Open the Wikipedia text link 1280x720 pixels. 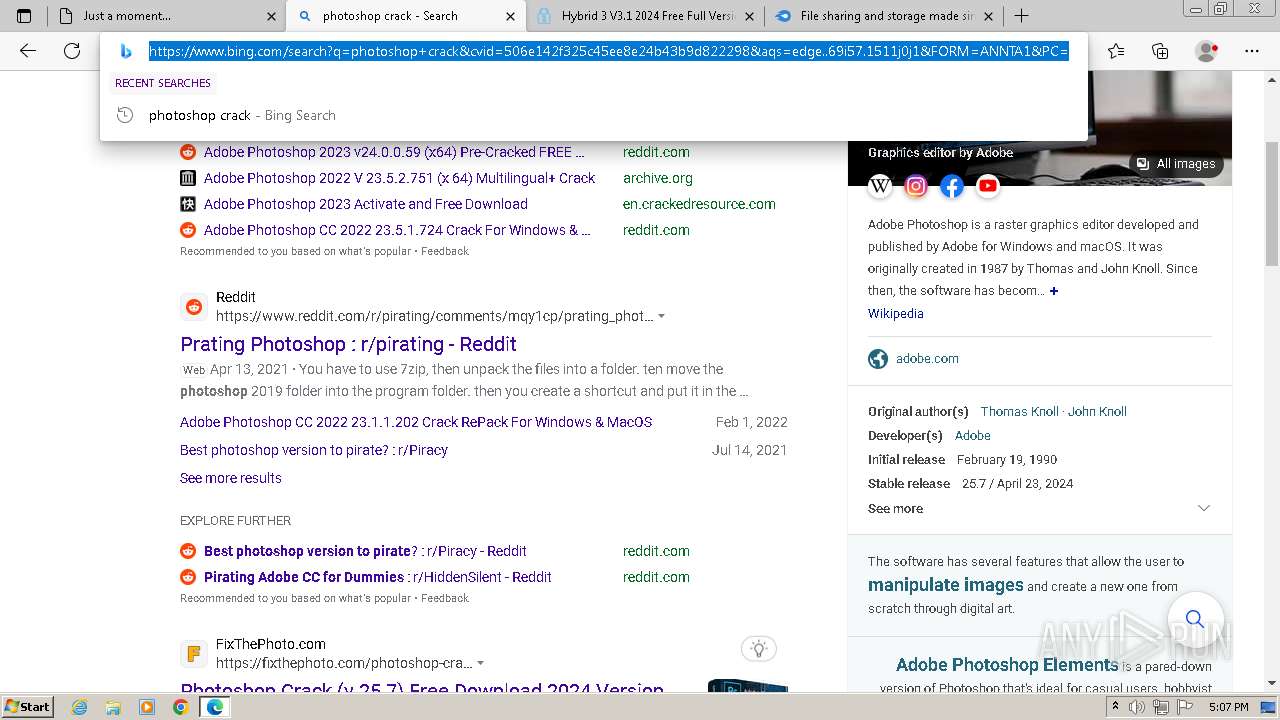(x=896, y=314)
